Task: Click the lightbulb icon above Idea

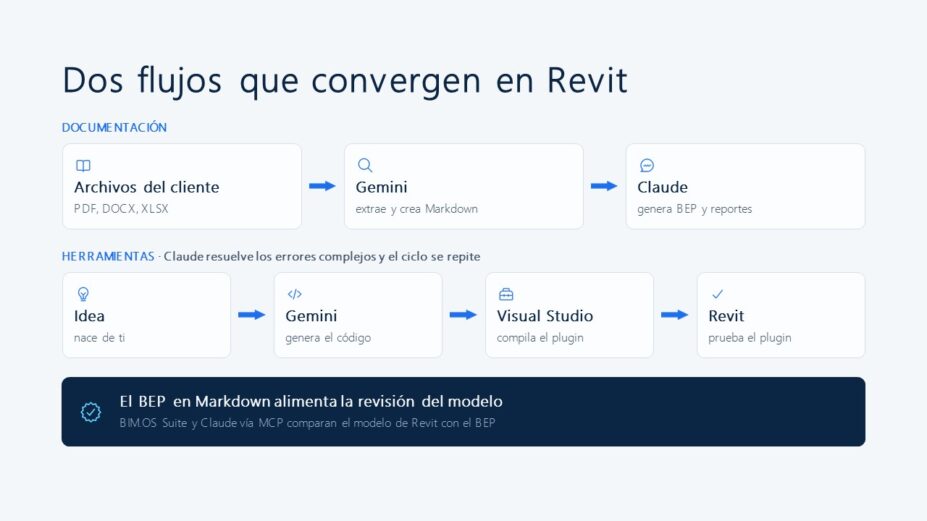Action: (83, 294)
